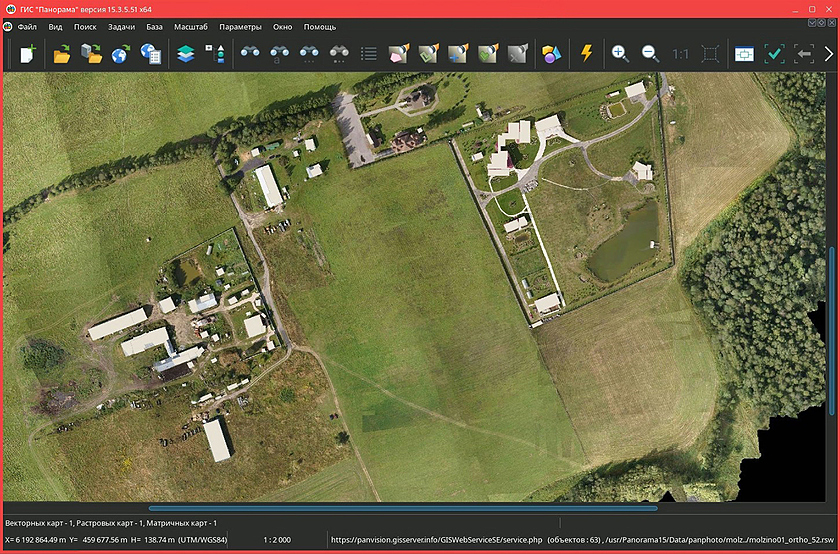Click the 1 : 2 000 scale in status bar
Image resolution: width=840 pixels, height=554 pixels.
coord(277,540)
